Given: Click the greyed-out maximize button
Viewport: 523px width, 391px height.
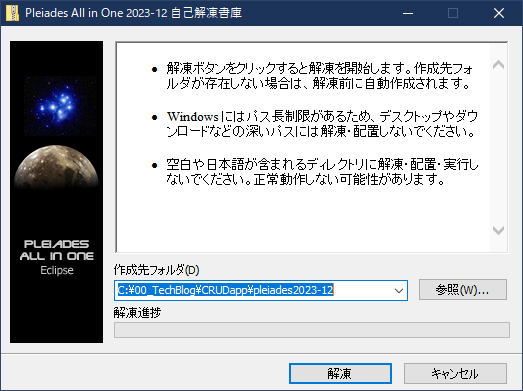Looking at the screenshot, I should click(x=453, y=13).
